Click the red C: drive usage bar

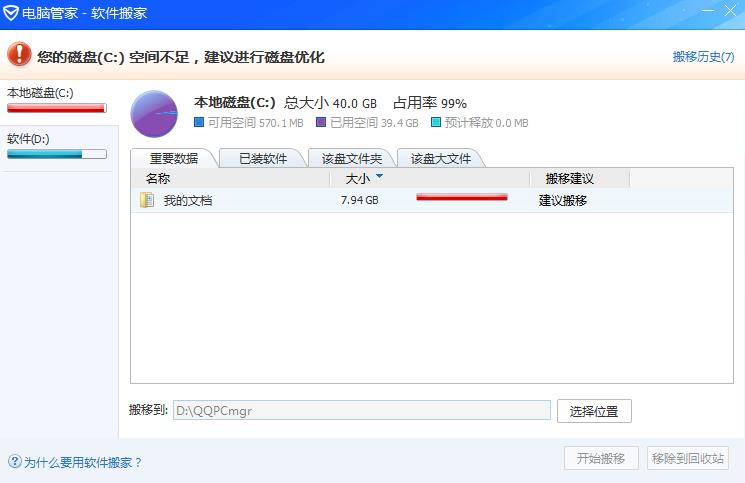point(57,108)
